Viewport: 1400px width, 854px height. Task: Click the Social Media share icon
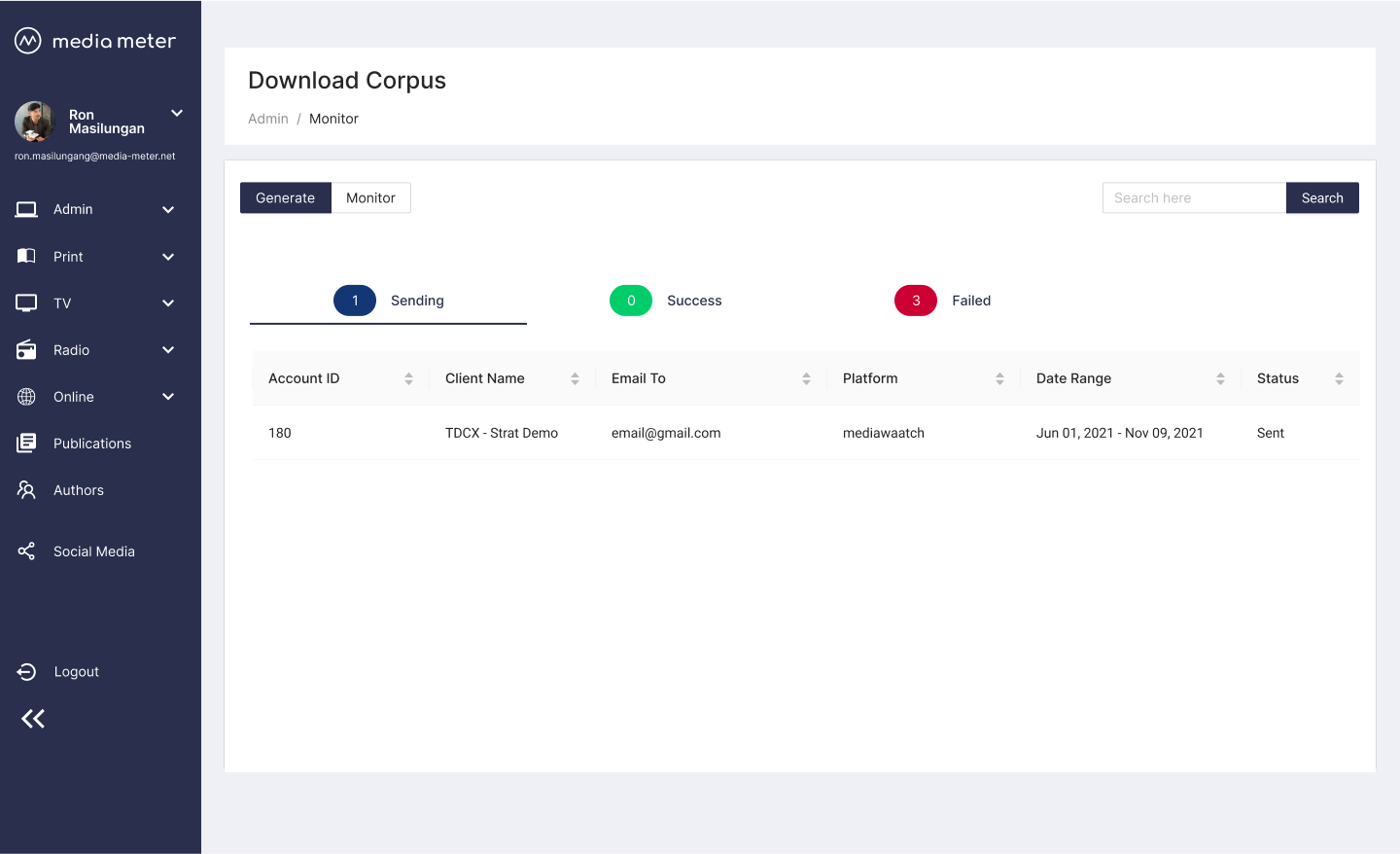(26, 552)
